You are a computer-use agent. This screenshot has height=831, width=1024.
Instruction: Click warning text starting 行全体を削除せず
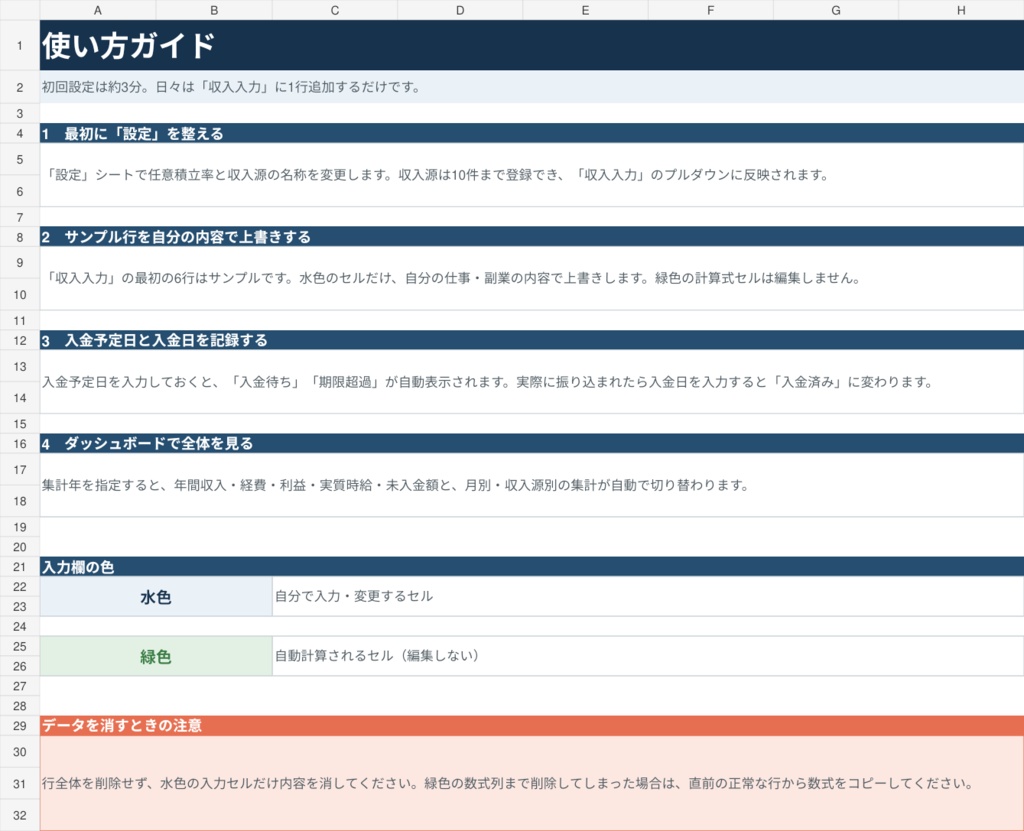[507, 783]
